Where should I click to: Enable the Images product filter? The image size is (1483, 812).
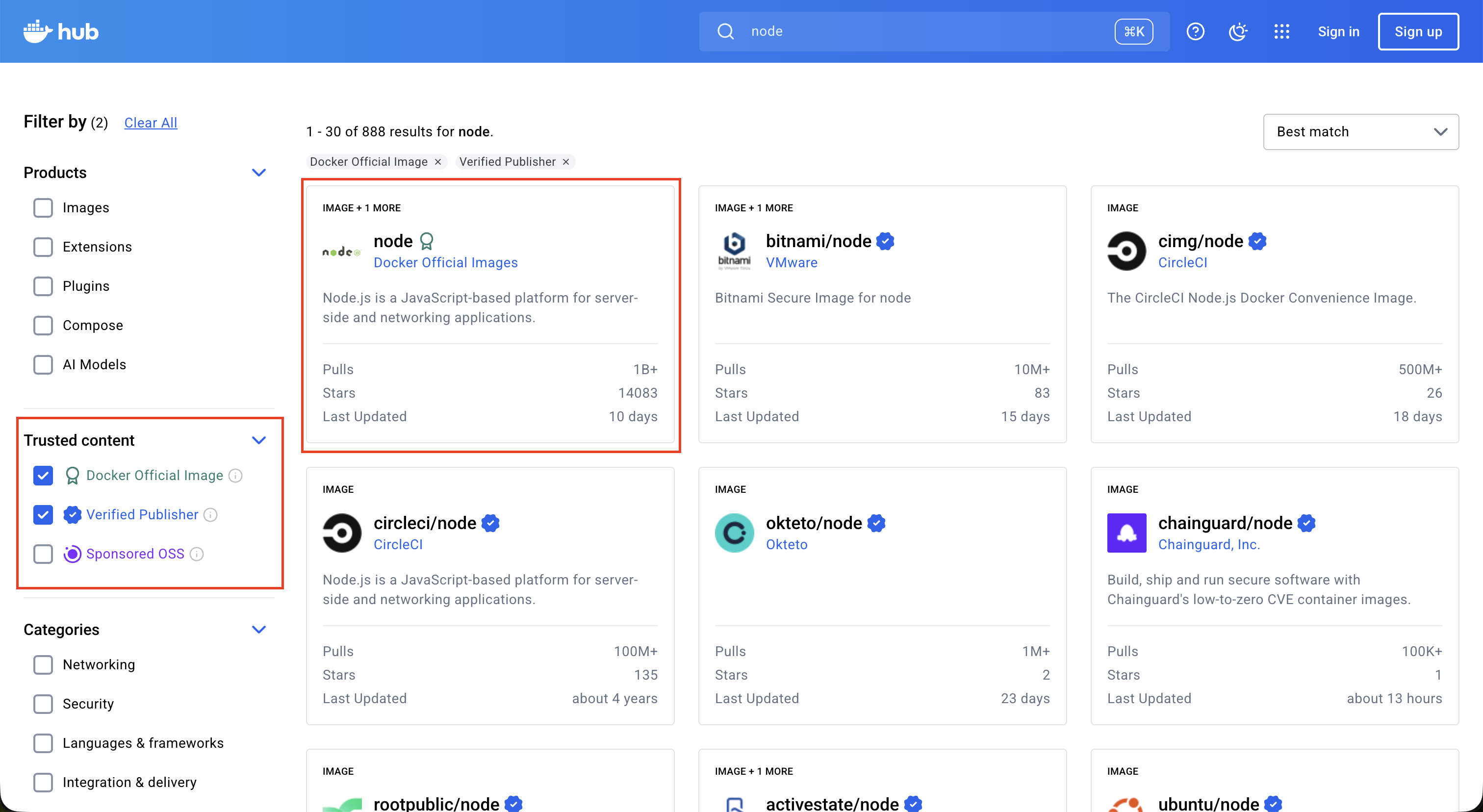click(43, 208)
